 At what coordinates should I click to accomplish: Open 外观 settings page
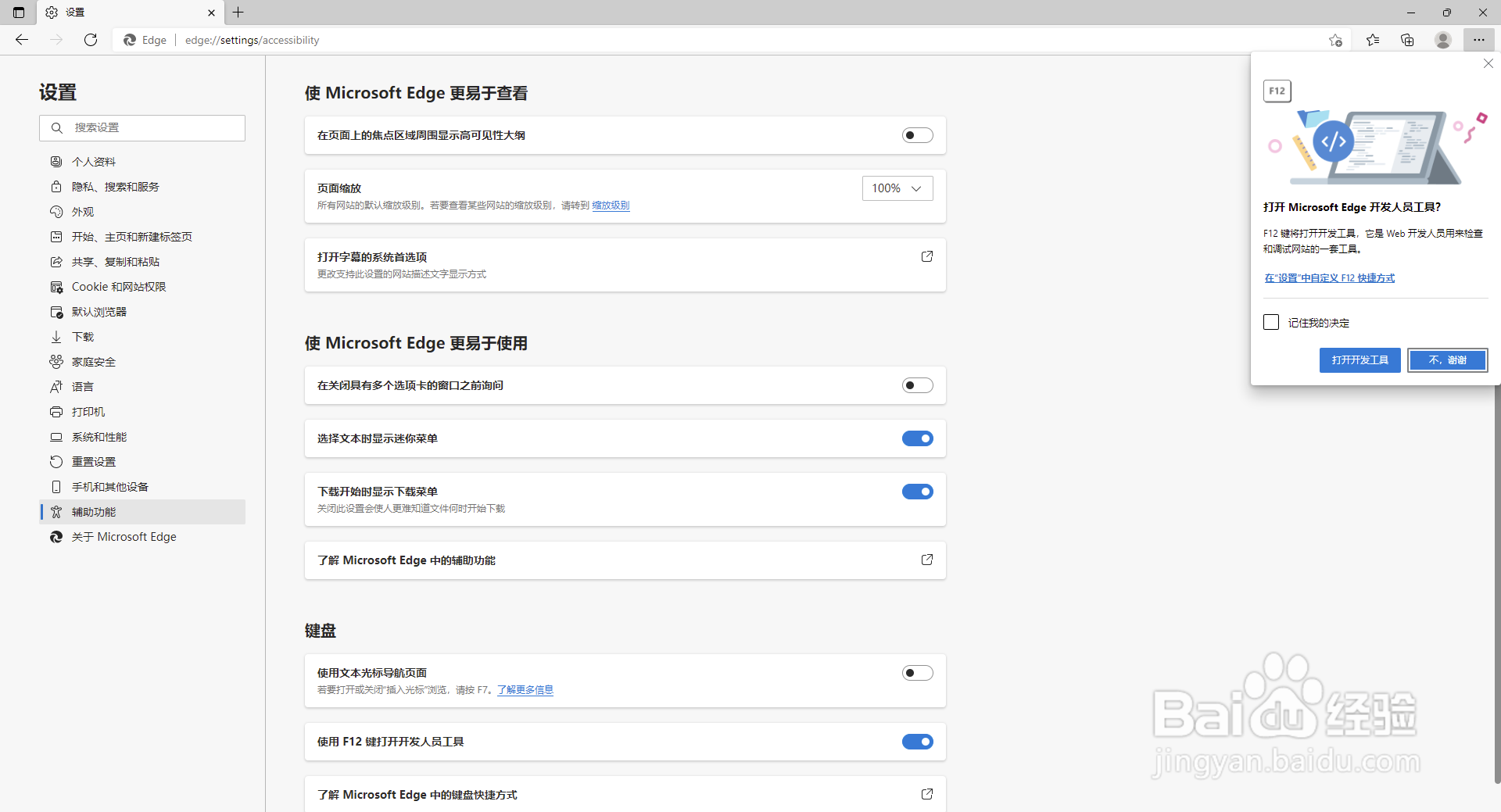(142, 212)
